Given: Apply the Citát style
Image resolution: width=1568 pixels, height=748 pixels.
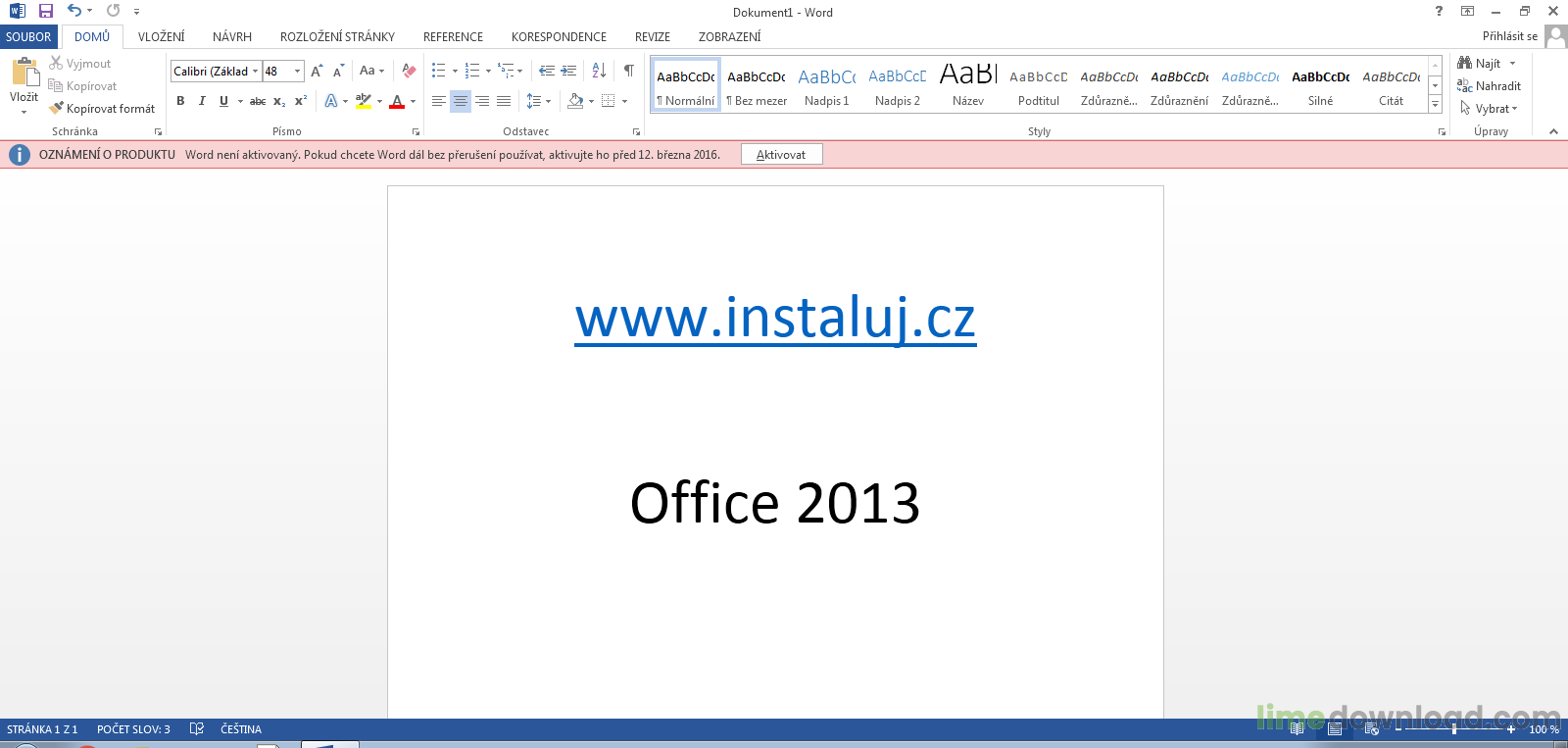Looking at the screenshot, I should coord(1391,86).
